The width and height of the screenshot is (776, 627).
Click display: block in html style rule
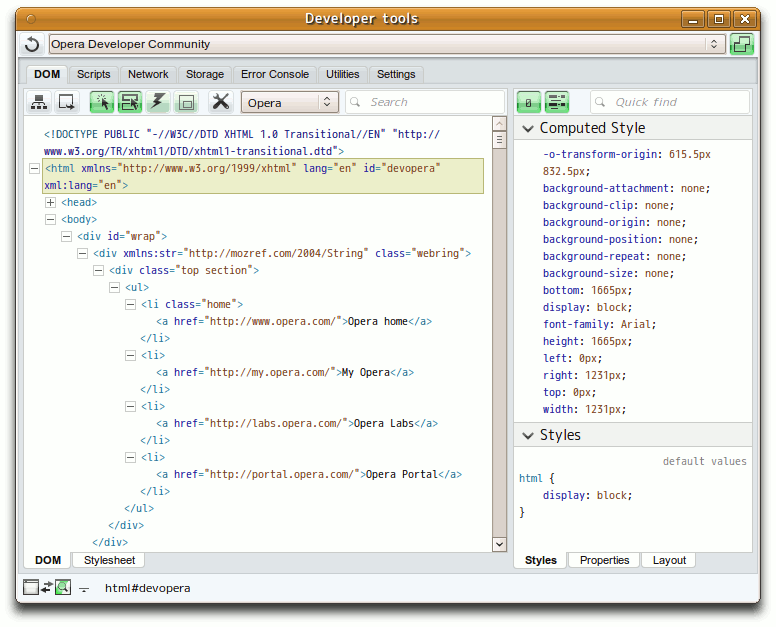point(587,495)
